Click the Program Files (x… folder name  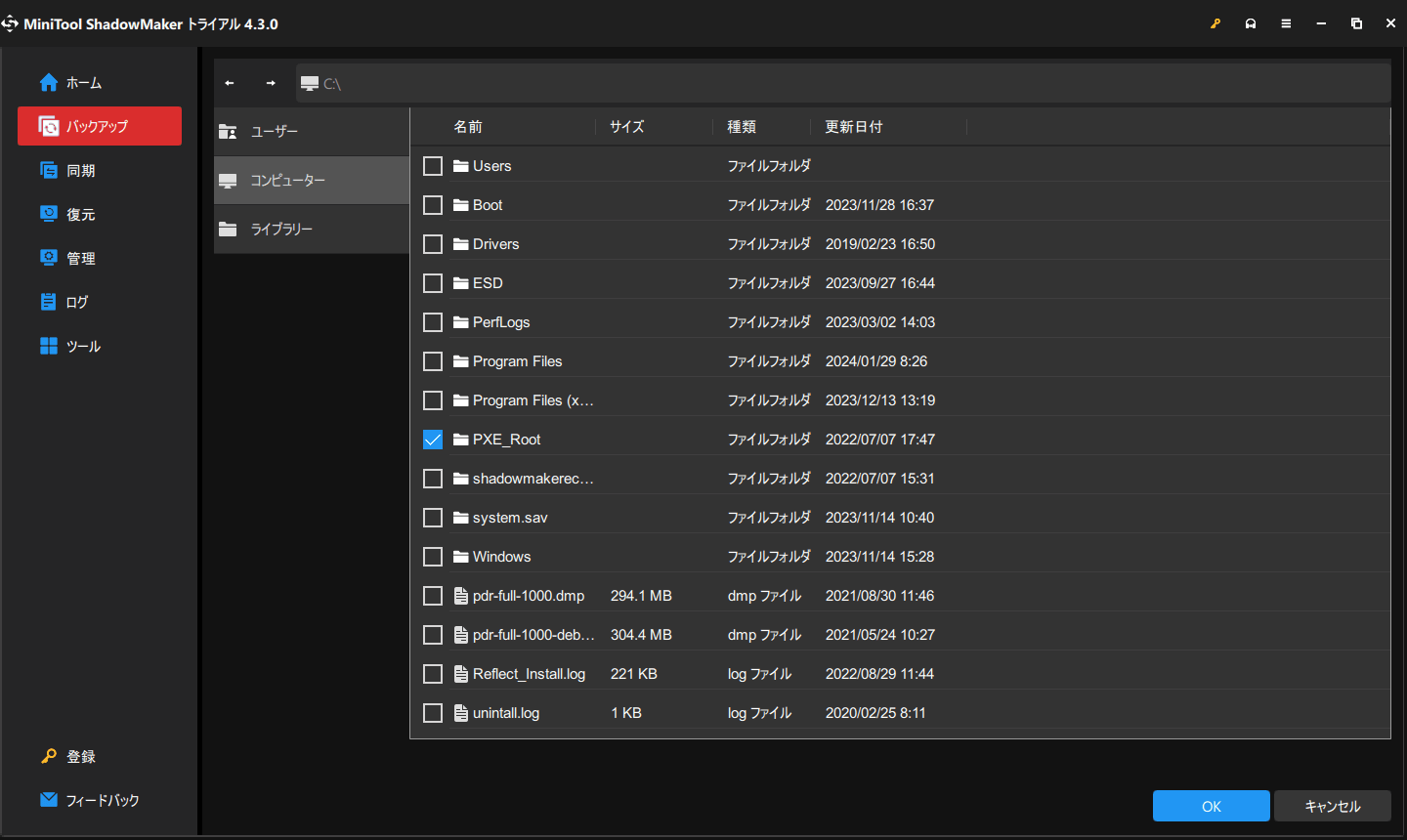click(533, 400)
